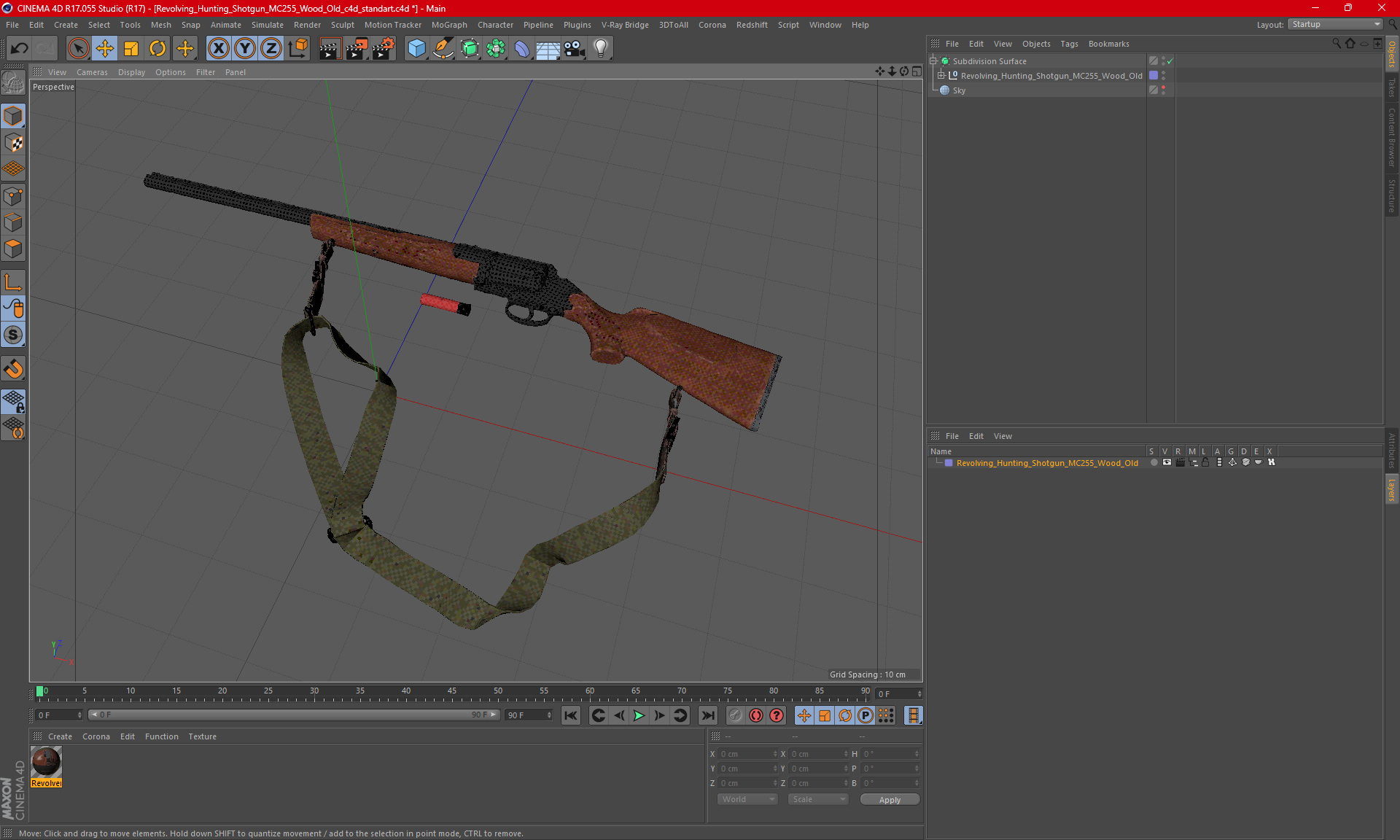Image resolution: width=1400 pixels, height=840 pixels.
Task: Select the Live Selection tool
Action: tap(78, 48)
